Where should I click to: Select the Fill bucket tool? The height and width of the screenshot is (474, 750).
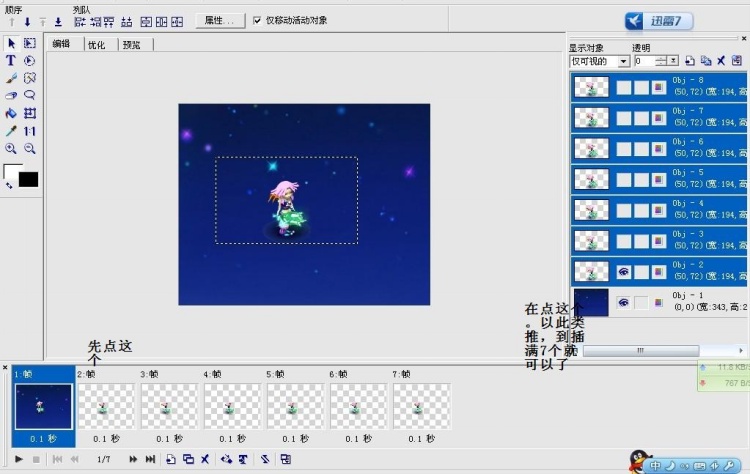click(11, 113)
